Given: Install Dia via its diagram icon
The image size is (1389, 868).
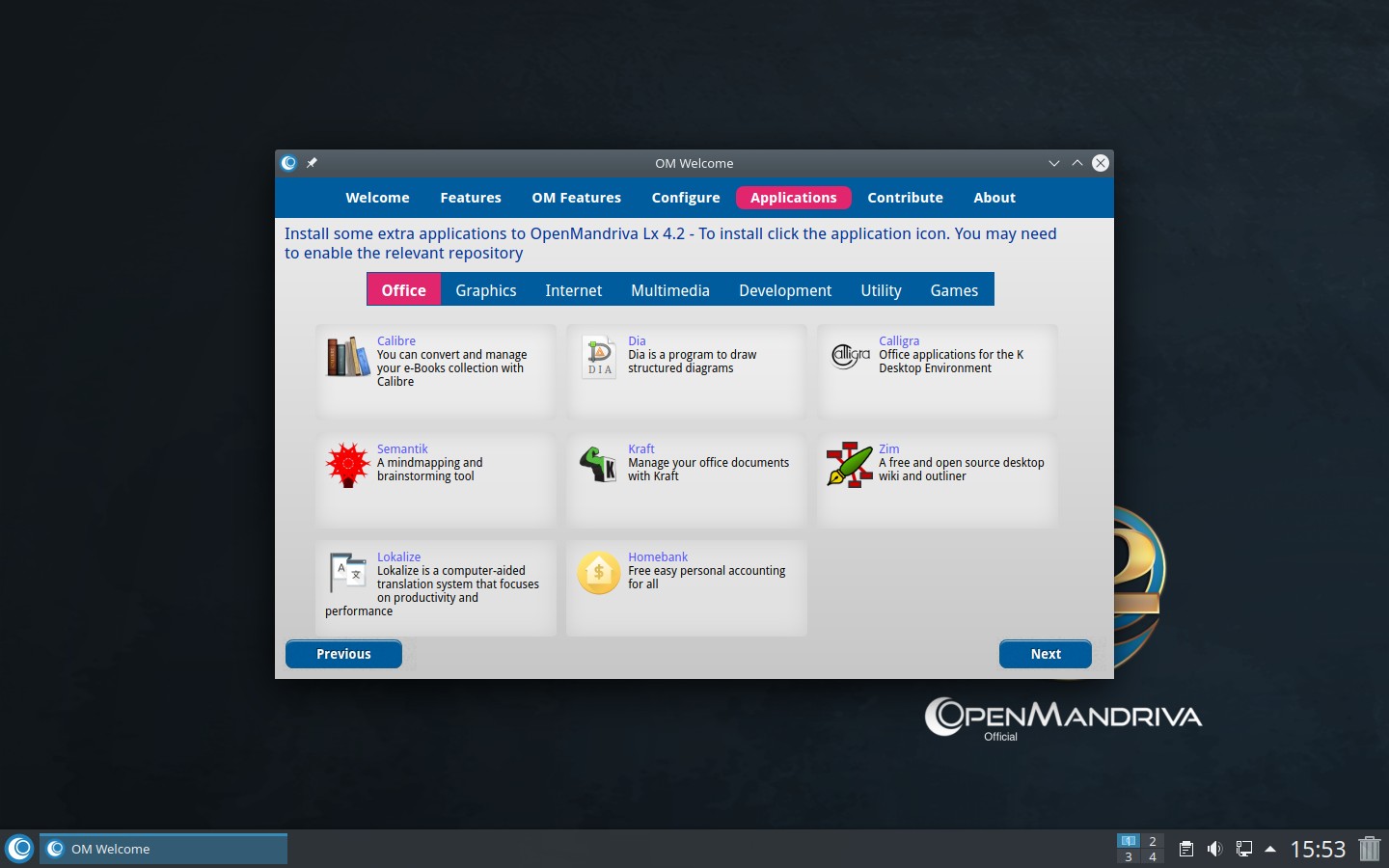Looking at the screenshot, I should click(x=599, y=357).
